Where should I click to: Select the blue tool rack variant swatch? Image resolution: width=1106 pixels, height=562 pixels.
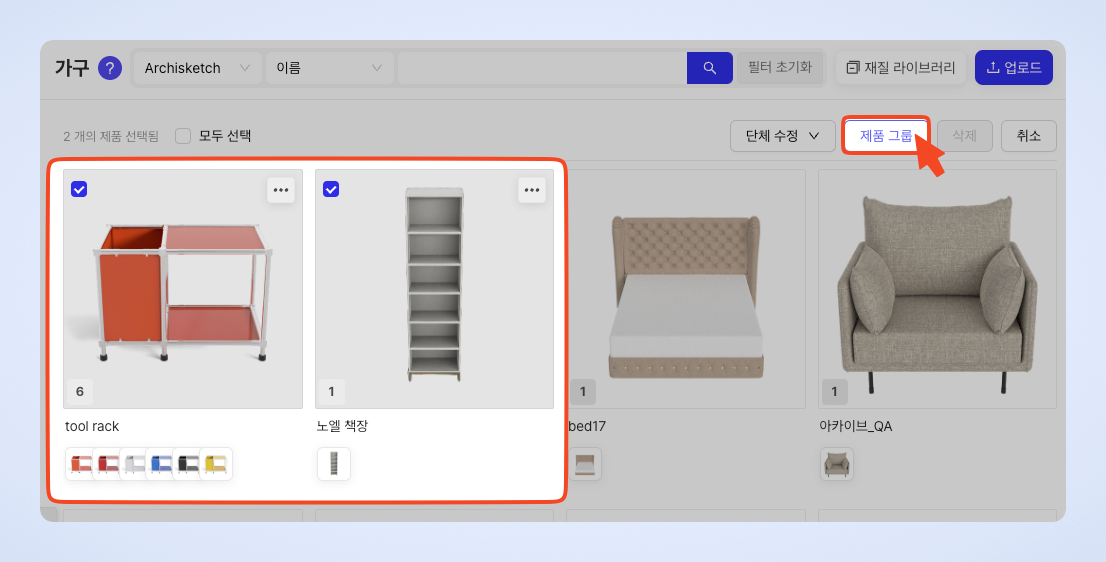pos(161,464)
